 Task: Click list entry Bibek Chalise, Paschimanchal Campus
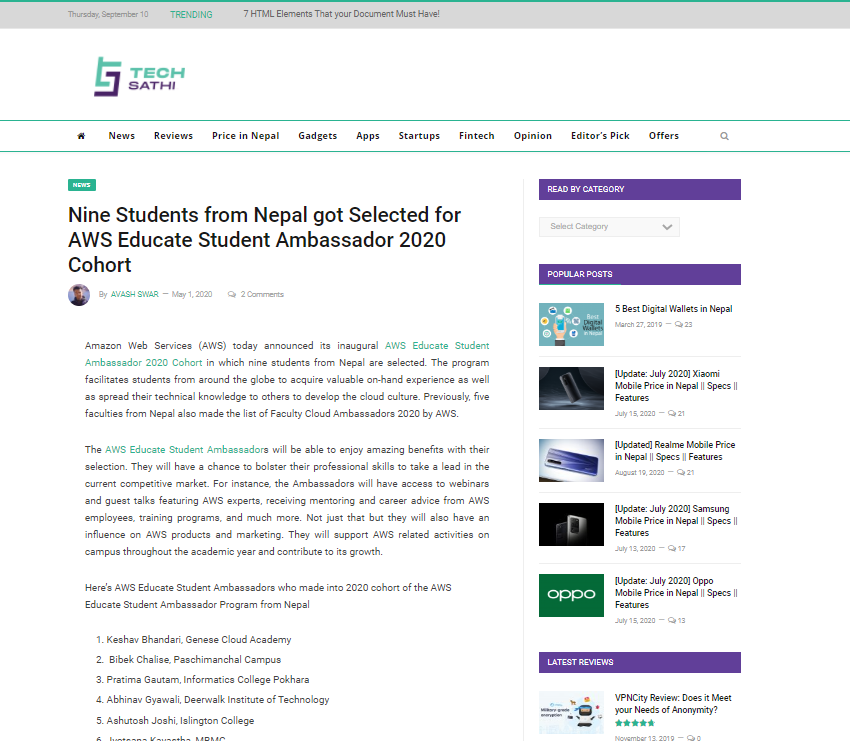click(x=195, y=660)
